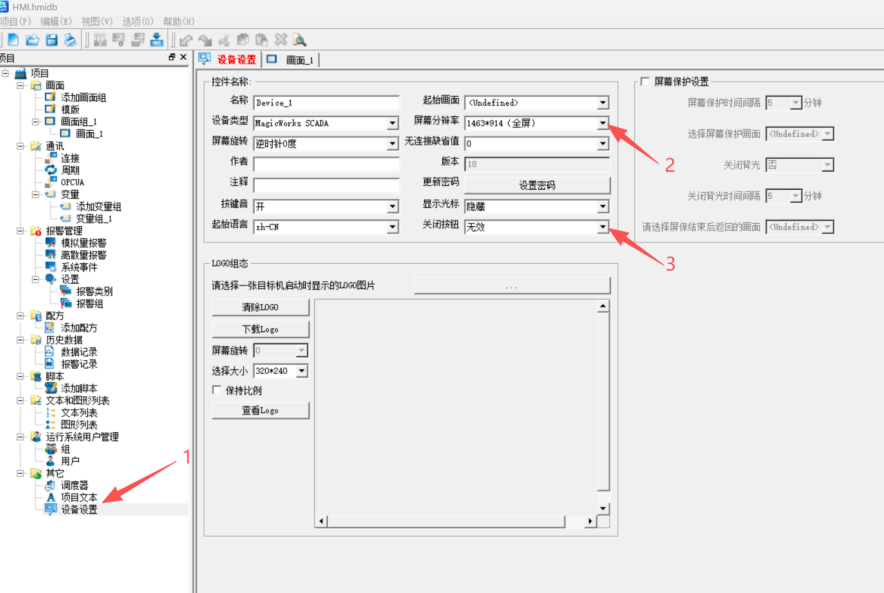The height and width of the screenshot is (593, 884).
Task: Open the 视图(V) menu
Action: tap(97, 21)
